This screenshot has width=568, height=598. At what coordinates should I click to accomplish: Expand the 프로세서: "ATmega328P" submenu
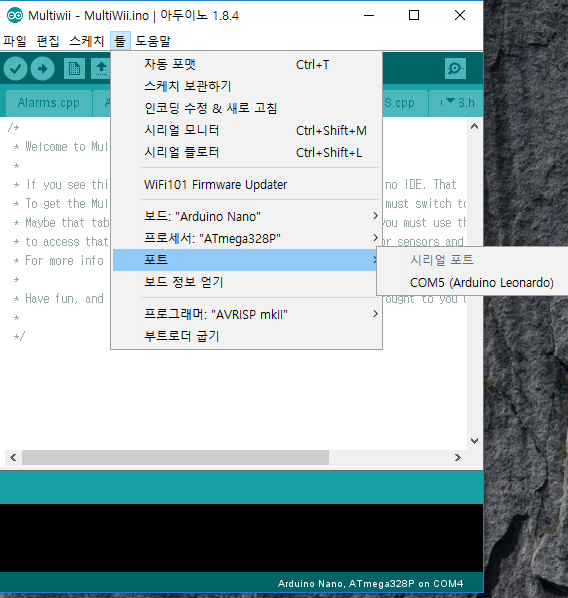point(246,238)
